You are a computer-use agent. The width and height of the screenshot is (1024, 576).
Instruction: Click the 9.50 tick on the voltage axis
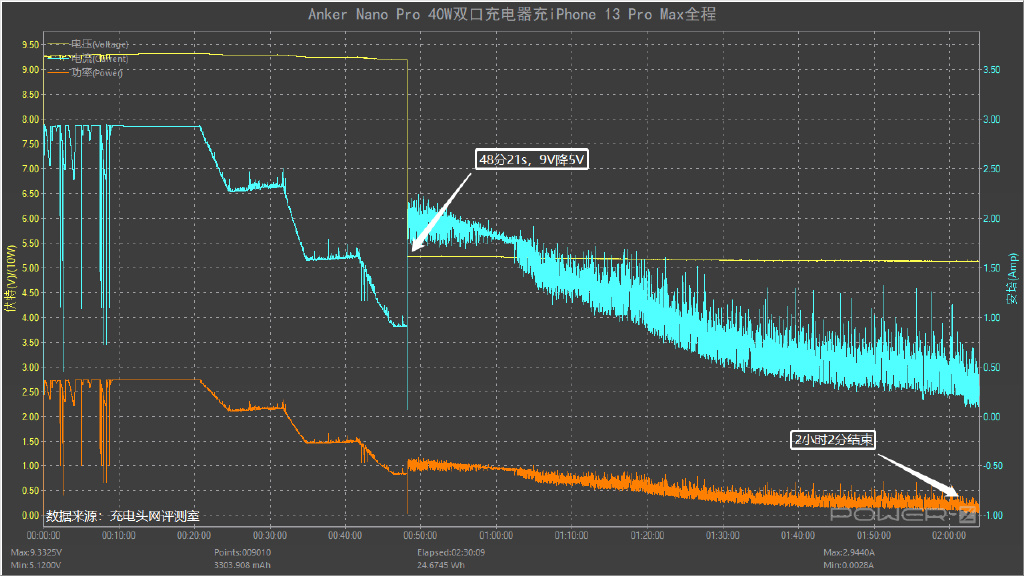coord(31,45)
